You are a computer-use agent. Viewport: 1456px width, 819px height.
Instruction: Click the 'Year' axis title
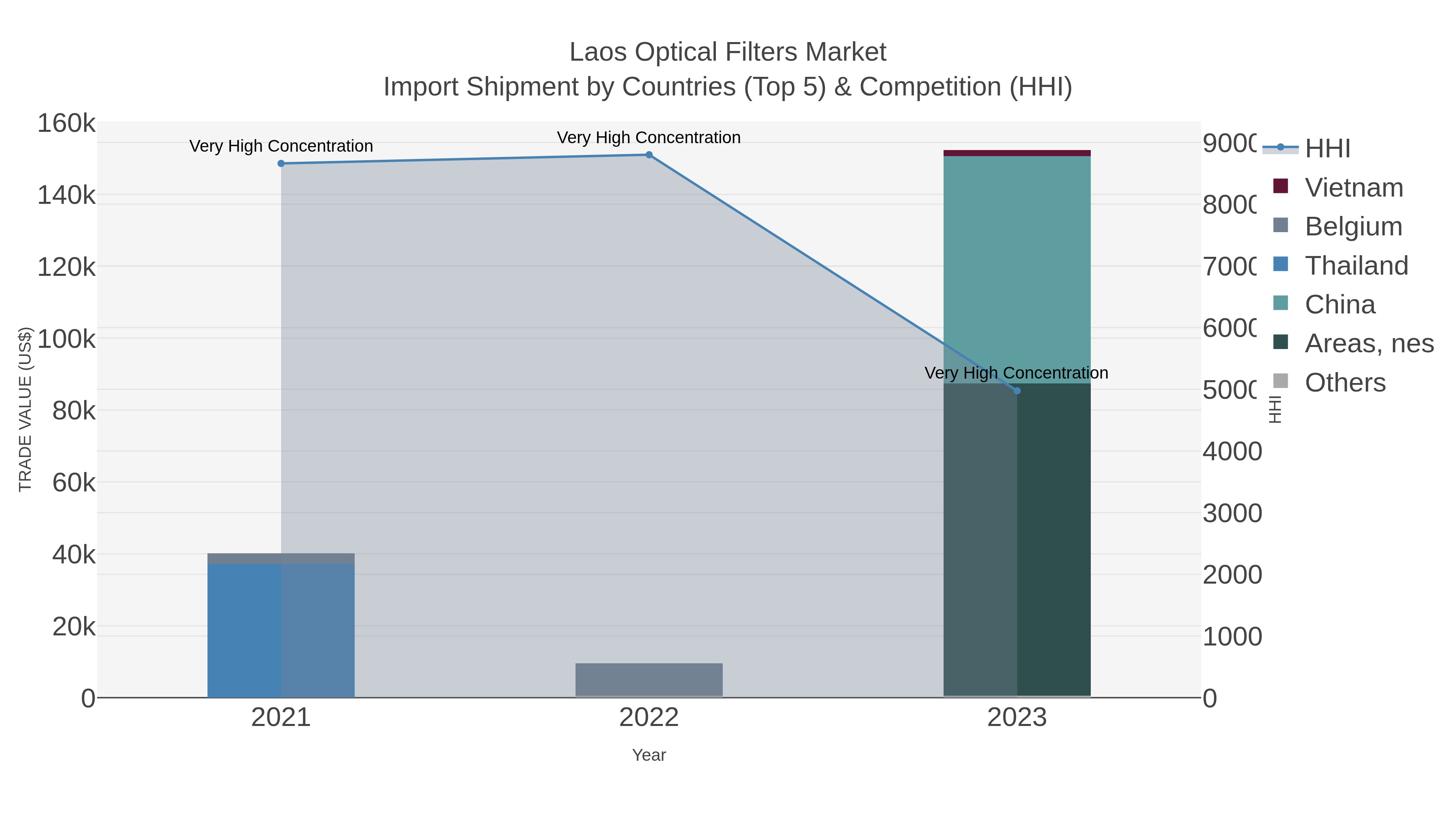tap(649, 755)
